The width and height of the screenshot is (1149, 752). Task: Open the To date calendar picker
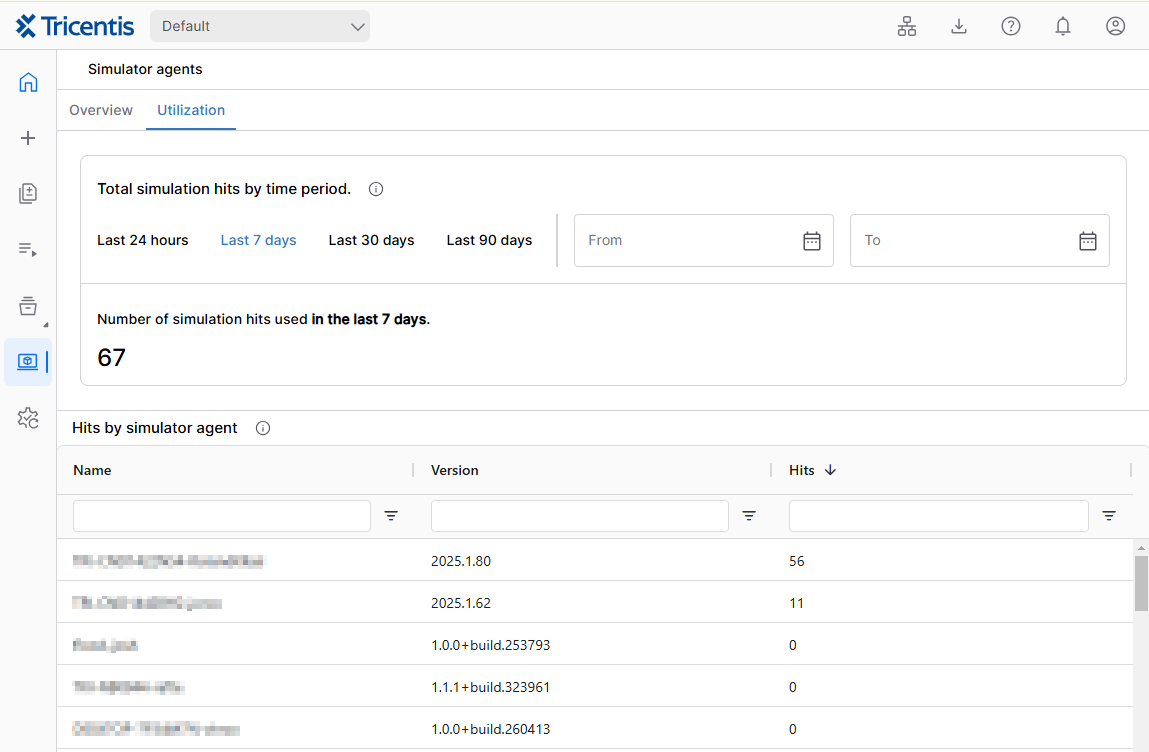(x=1088, y=241)
